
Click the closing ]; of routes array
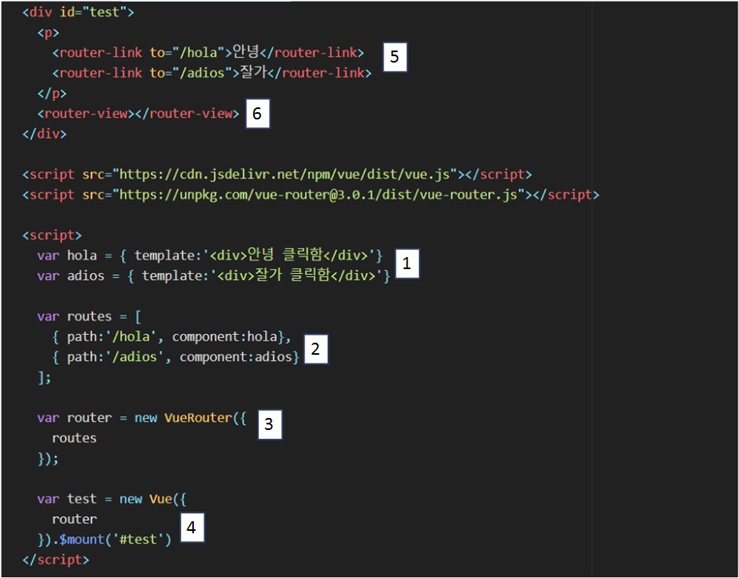tap(44, 377)
